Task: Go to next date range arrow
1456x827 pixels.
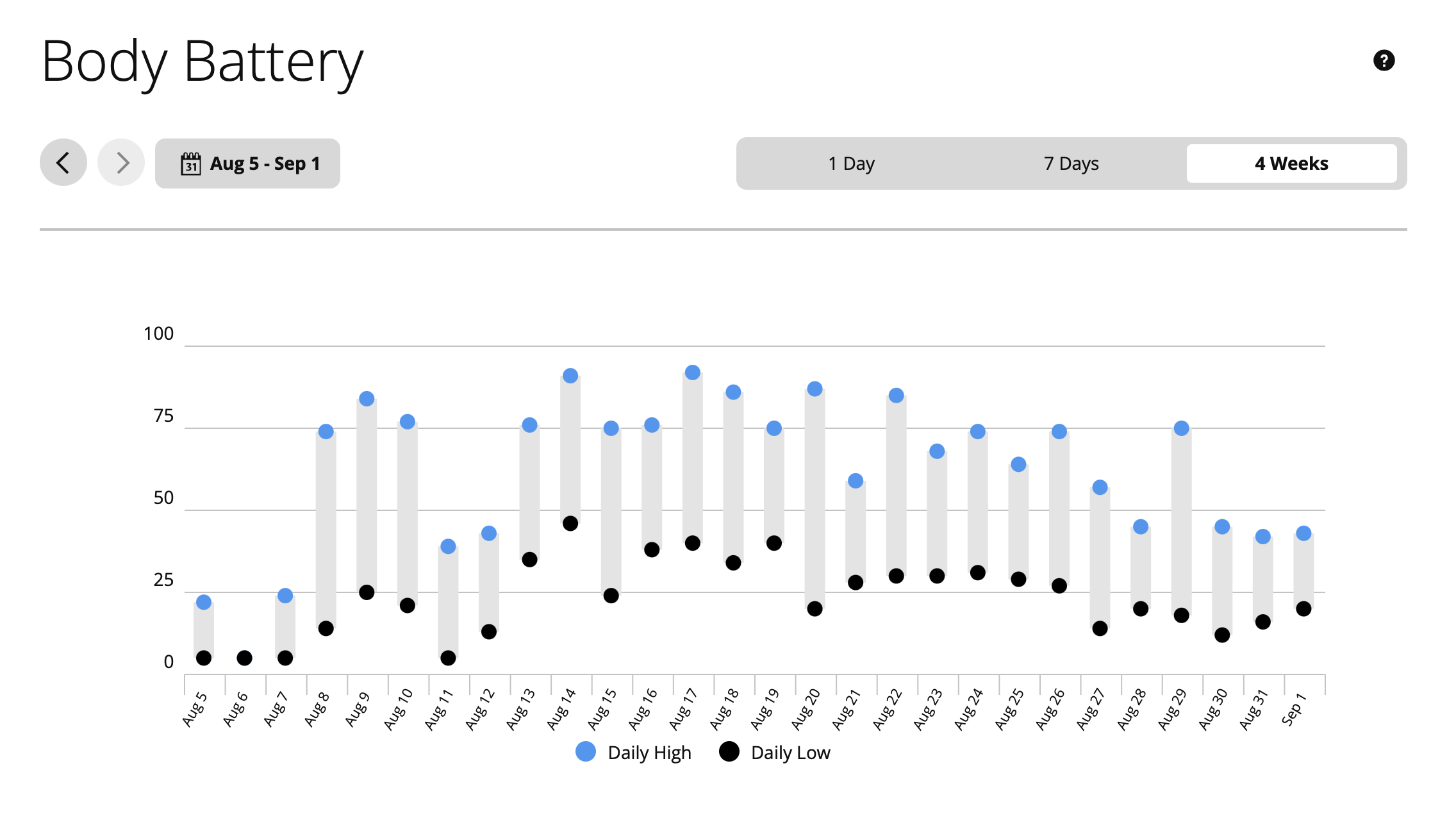Action: pos(121,162)
